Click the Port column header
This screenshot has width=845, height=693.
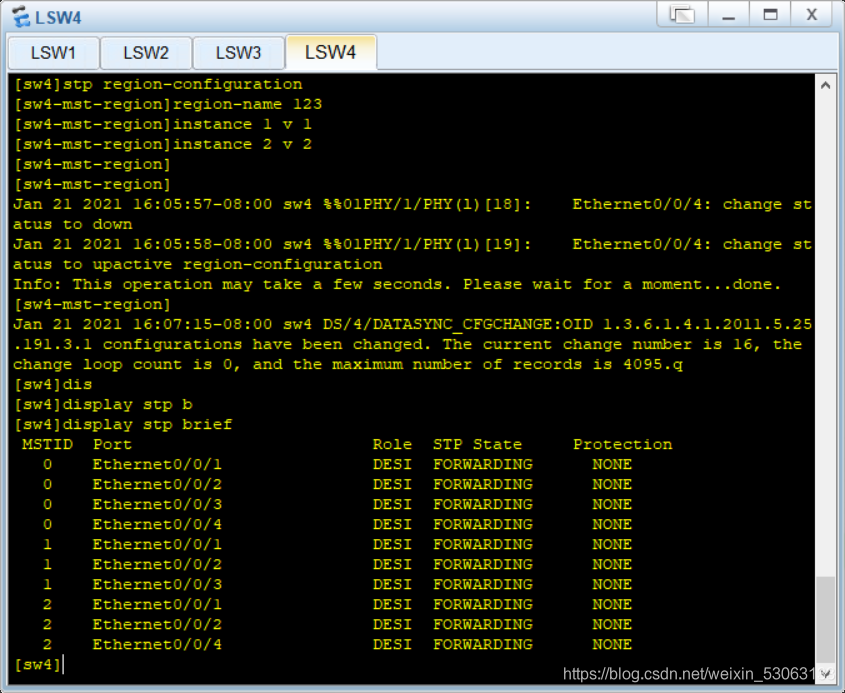coord(112,445)
